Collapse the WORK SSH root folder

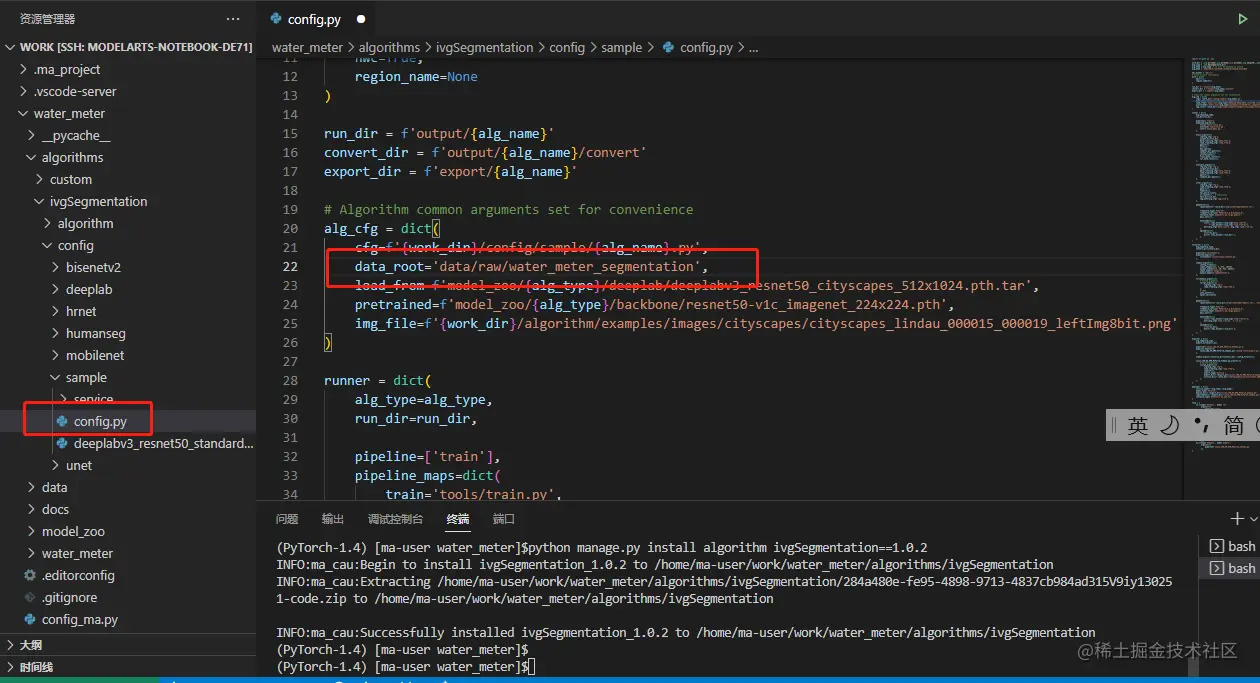(11, 47)
